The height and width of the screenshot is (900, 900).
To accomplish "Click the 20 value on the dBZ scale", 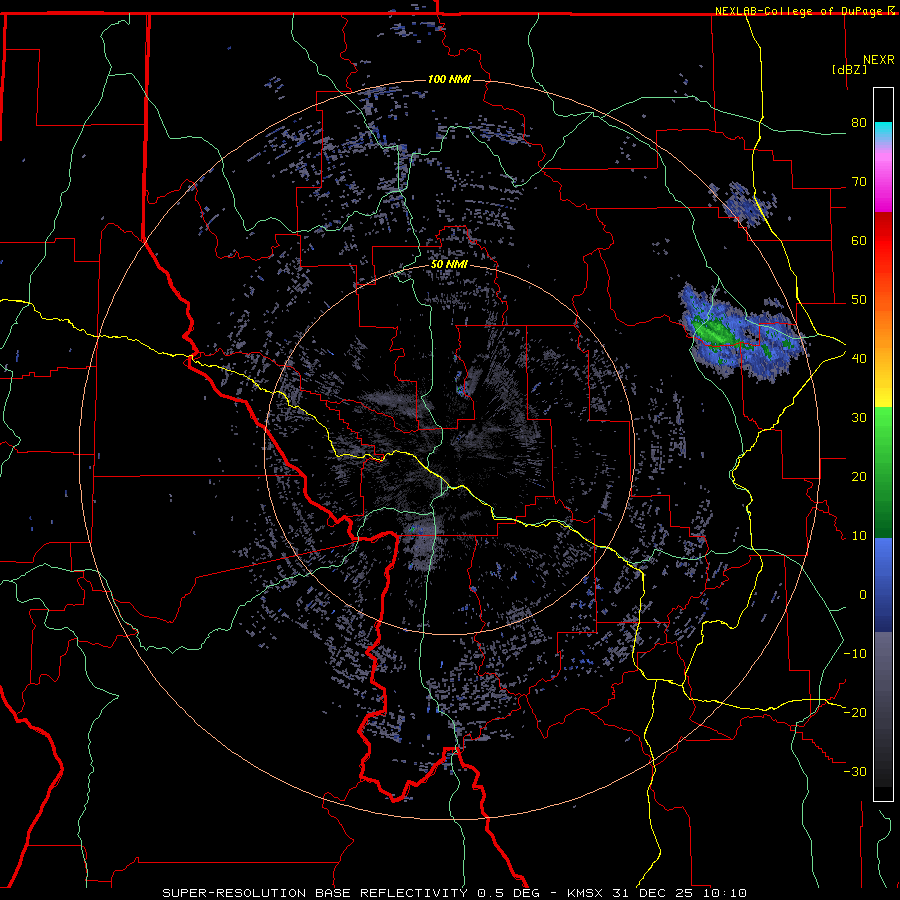I will (x=859, y=477).
